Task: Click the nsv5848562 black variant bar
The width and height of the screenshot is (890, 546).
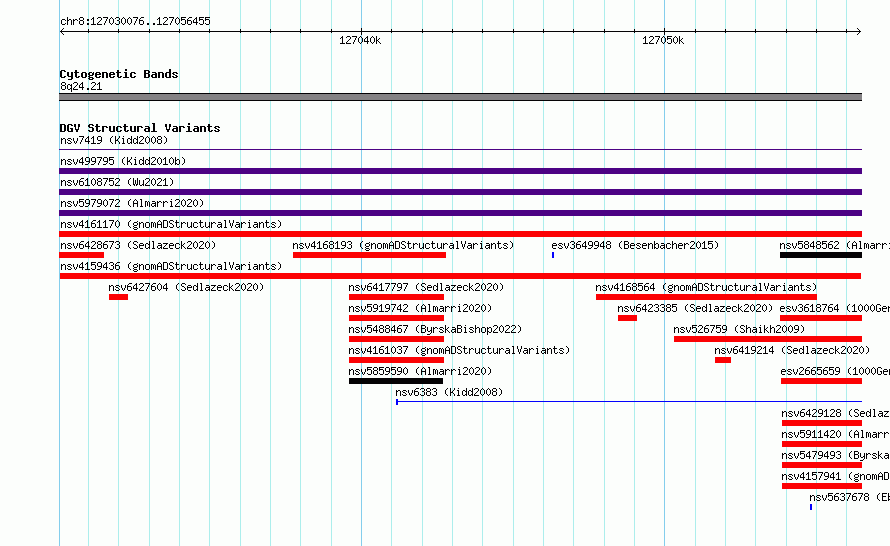Action: tap(821, 255)
